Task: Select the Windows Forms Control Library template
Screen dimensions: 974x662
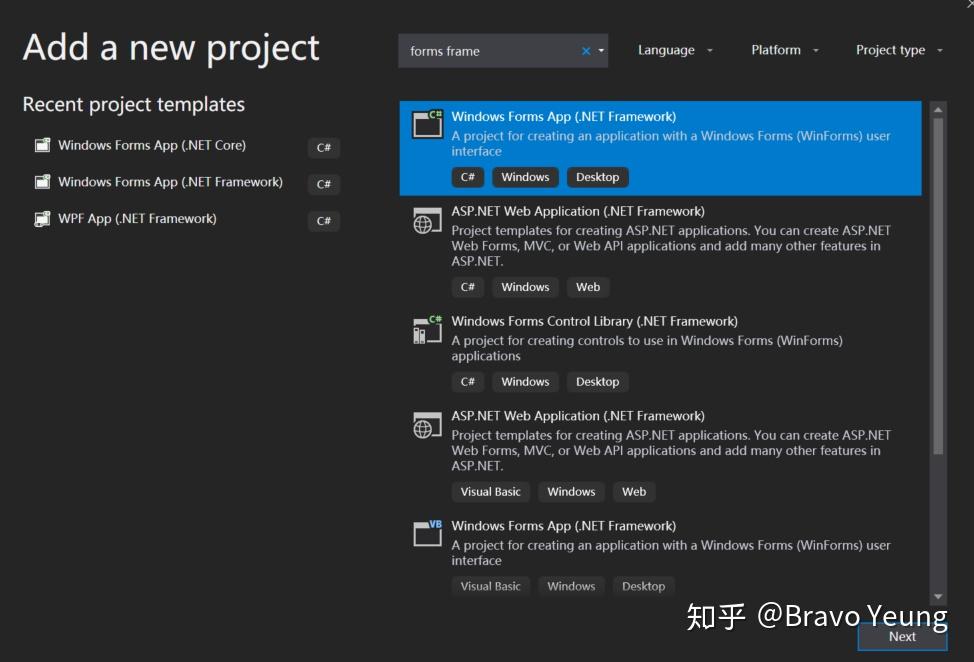Action: (x=594, y=321)
